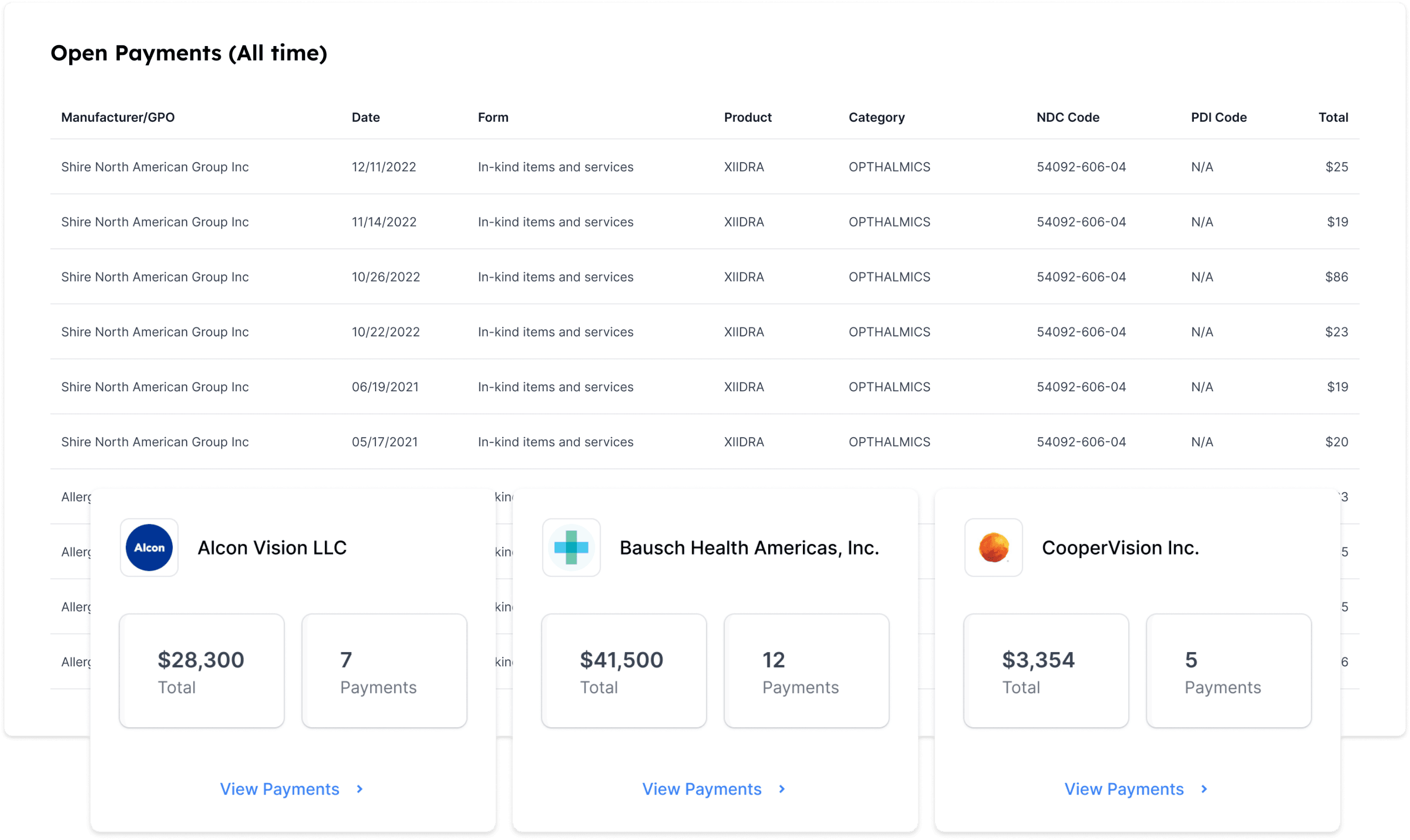Click the Bausch Health cross logo
The width and height of the screenshot is (1410, 840).
[x=571, y=547]
